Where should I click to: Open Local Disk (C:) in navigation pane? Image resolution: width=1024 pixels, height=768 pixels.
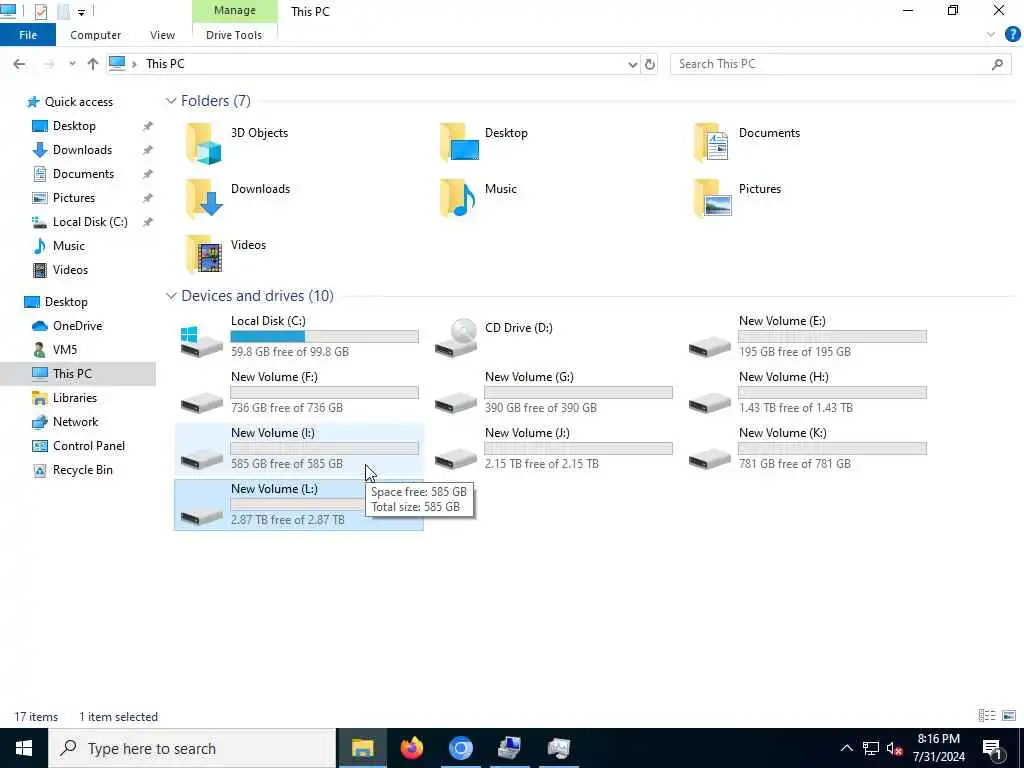[89, 222]
